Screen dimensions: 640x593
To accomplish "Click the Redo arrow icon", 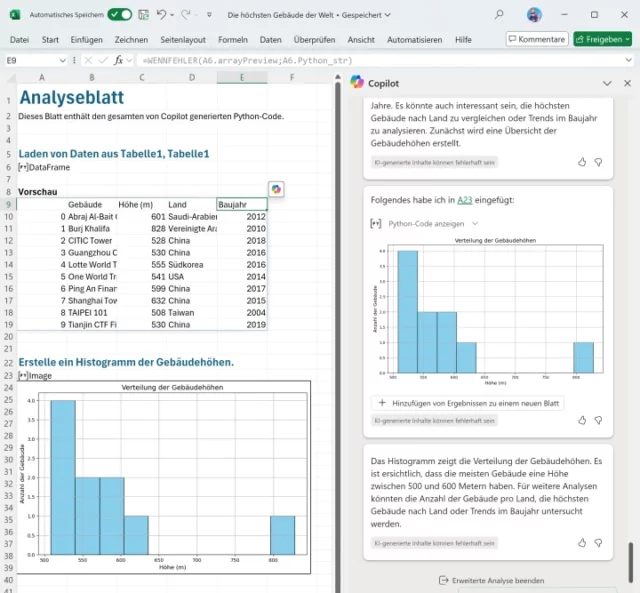I will point(186,15).
